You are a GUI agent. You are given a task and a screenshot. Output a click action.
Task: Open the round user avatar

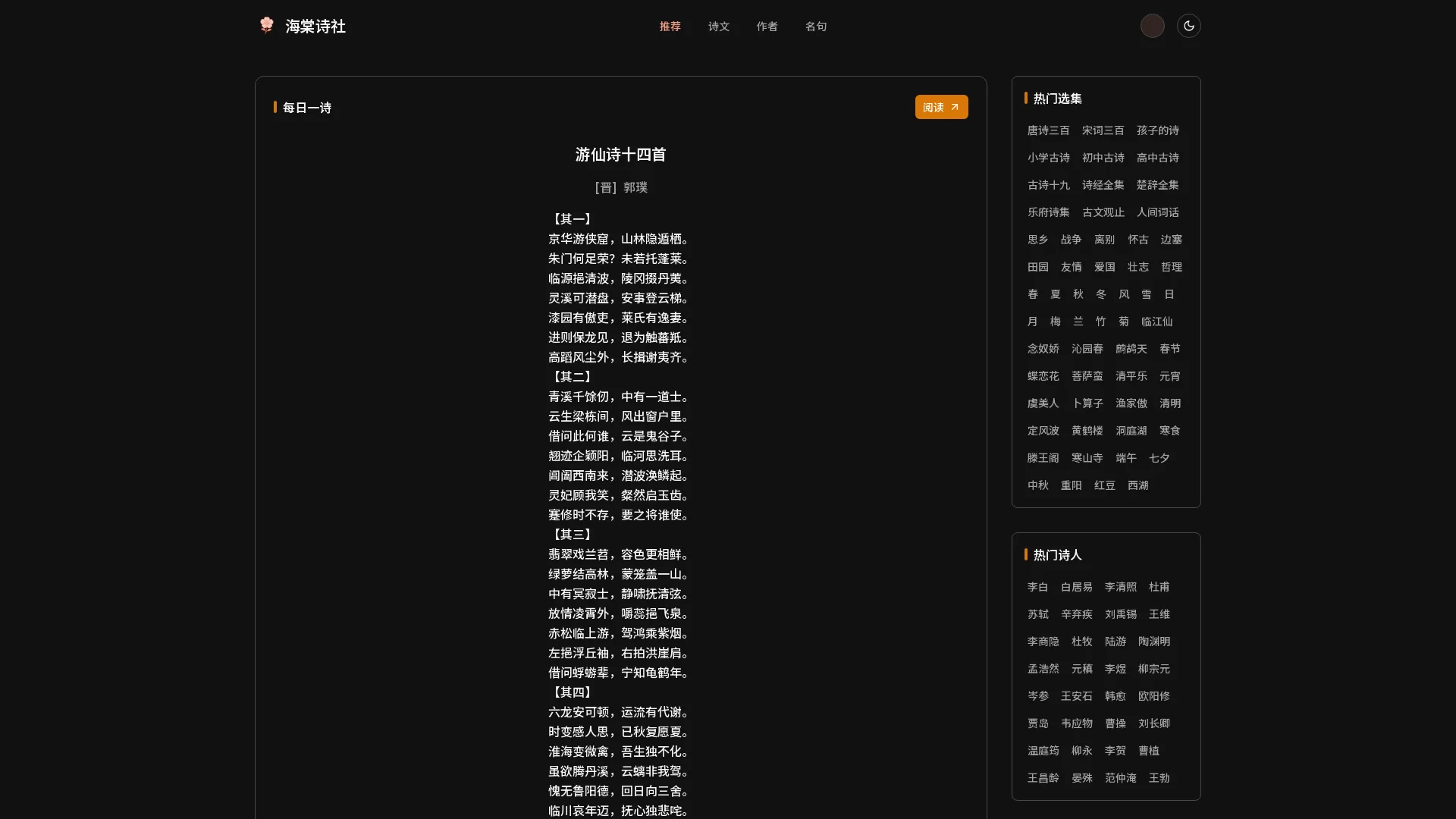tap(1152, 26)
